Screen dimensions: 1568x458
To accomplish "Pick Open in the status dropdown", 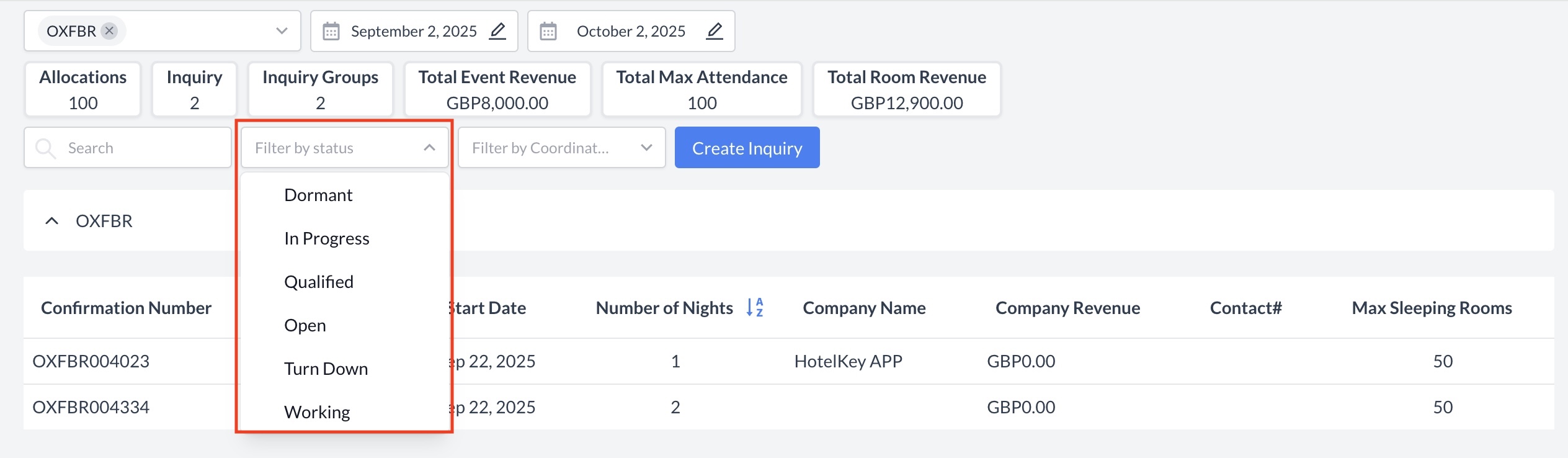I will 305,325.
